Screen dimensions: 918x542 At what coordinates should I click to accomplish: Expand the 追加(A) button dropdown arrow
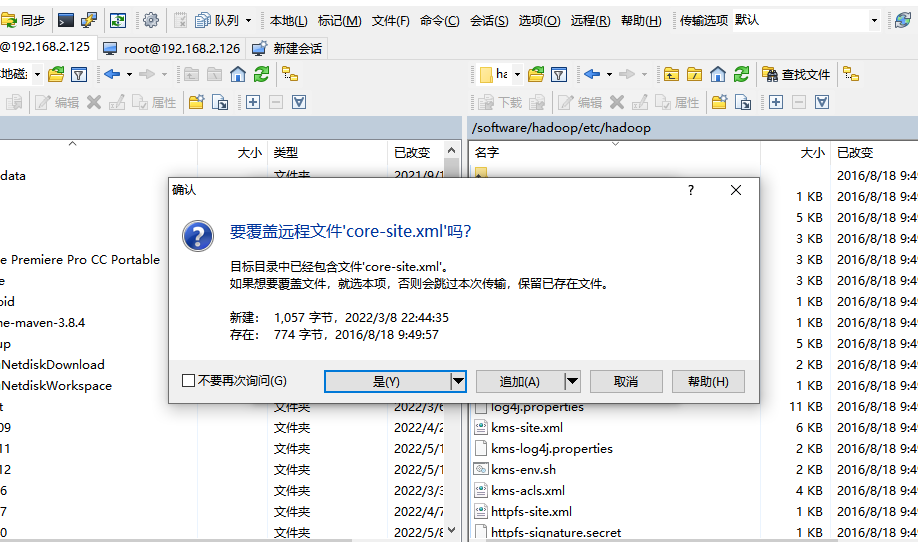(x=572, y=382)
